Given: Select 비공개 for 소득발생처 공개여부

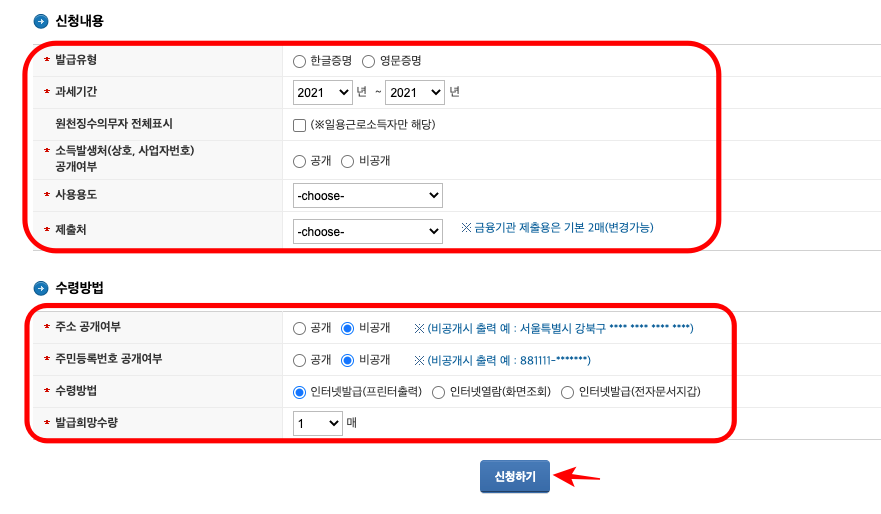Looking at the screenshot, I should coord(348,162).
